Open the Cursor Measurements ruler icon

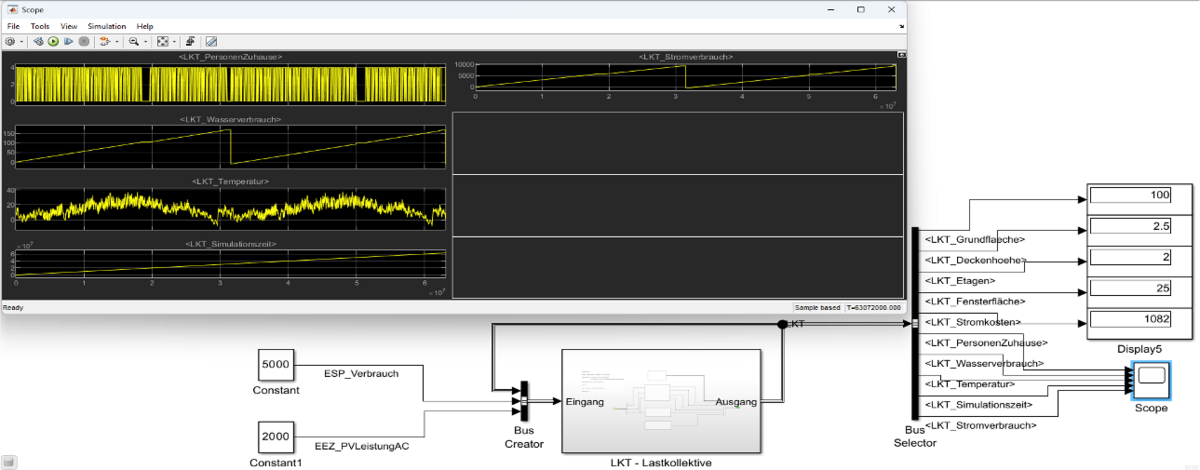[211, 42]
